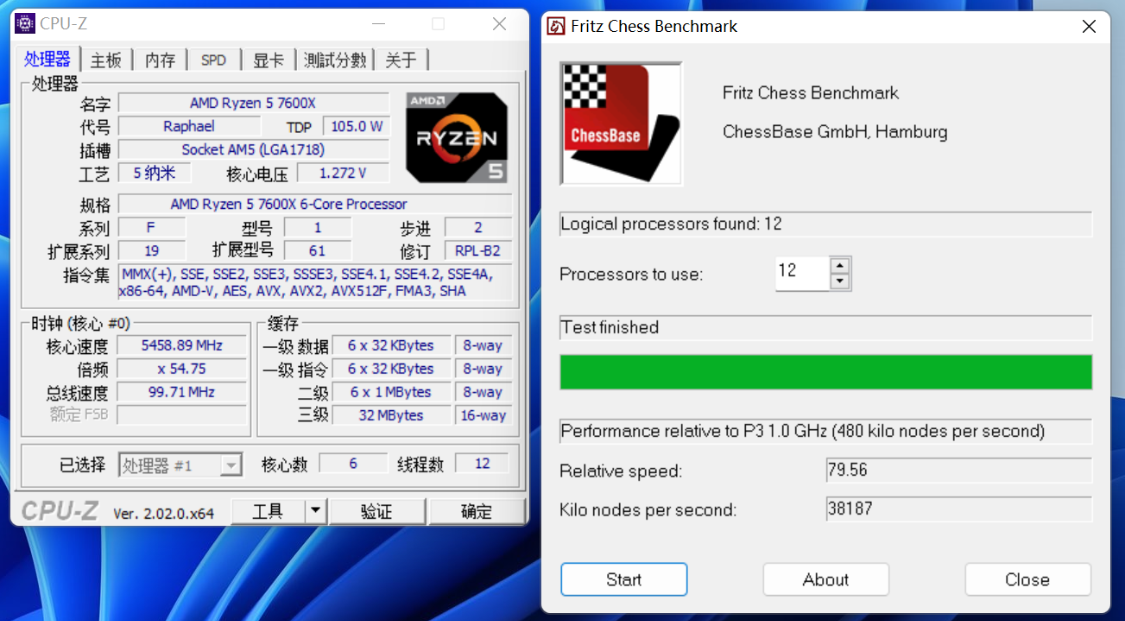Image resolution: width=1125 pixels, height=621 pixels.
Task: Click the CPU-Z application icon in titlebar
Action: tap(23, 23)
